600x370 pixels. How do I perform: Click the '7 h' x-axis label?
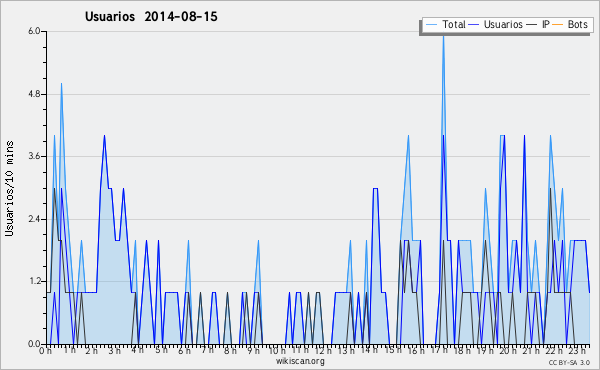pyautogui.click(x=207, y=350)
